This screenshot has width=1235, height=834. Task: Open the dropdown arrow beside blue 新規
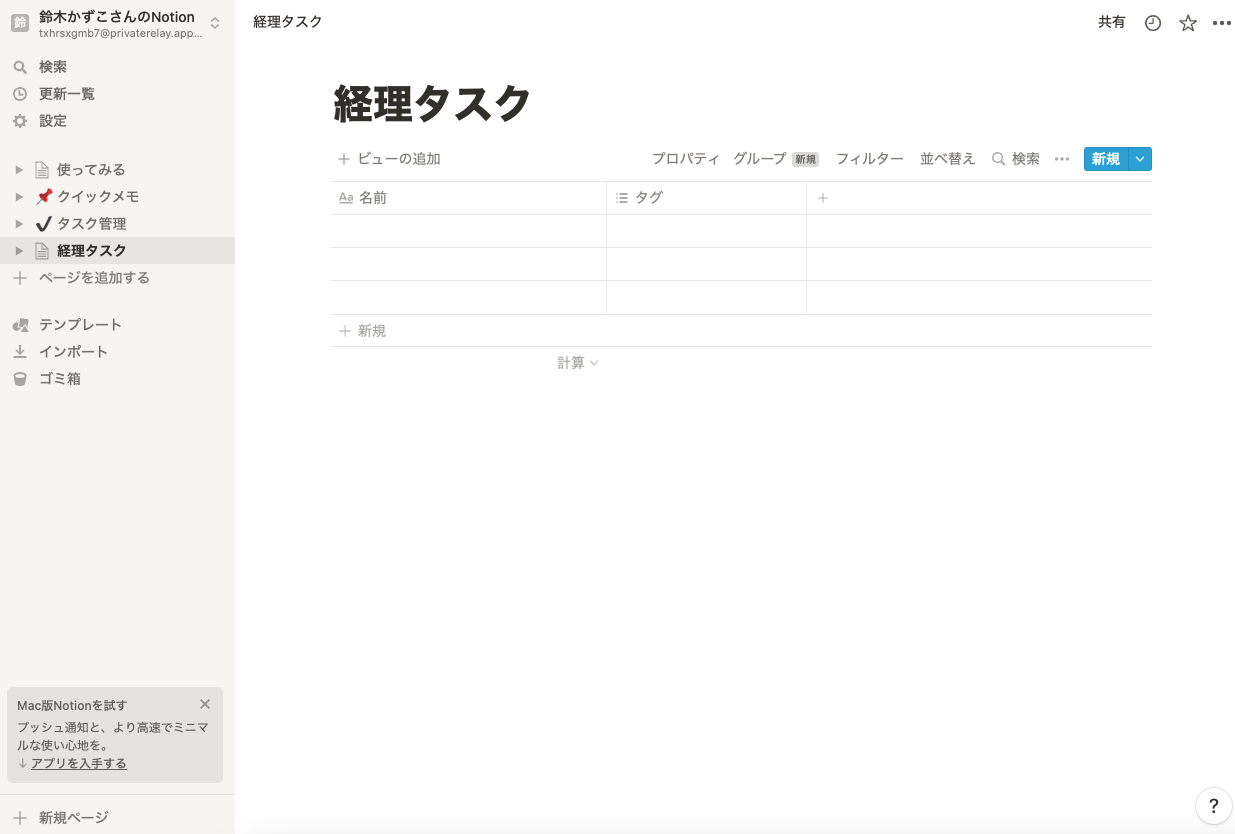click(x=1141, y=159)
